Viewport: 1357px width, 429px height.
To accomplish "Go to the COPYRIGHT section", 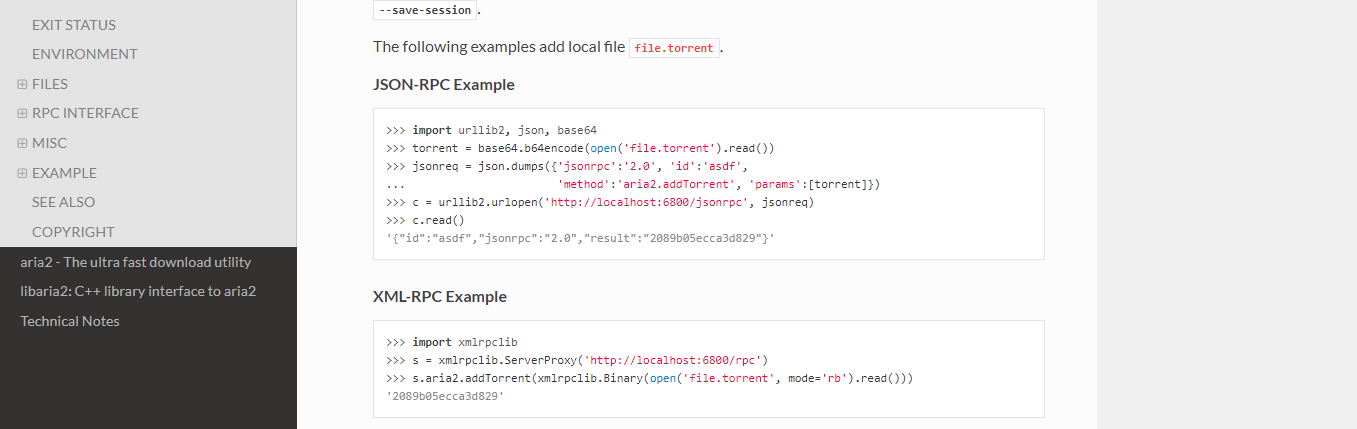I will pyautogui.click(x=73, y=232).
